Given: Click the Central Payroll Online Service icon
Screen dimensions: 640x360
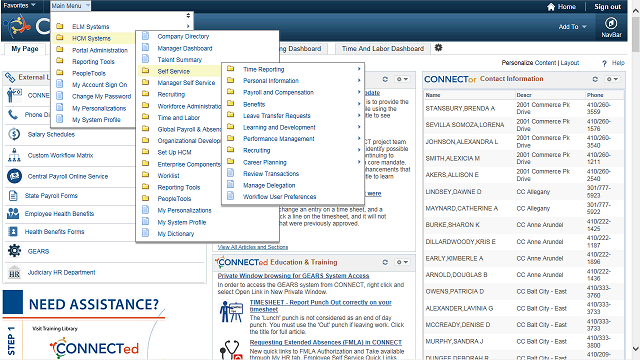Looking at the screenshot, I should pos(14,176).
